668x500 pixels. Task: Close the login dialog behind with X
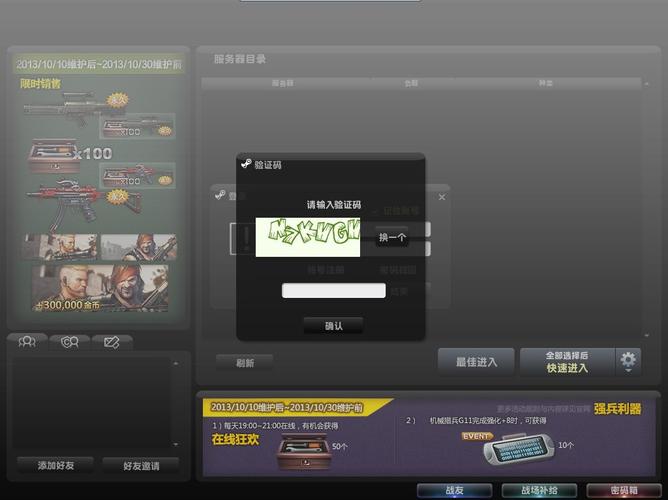[x=442, y=197]
